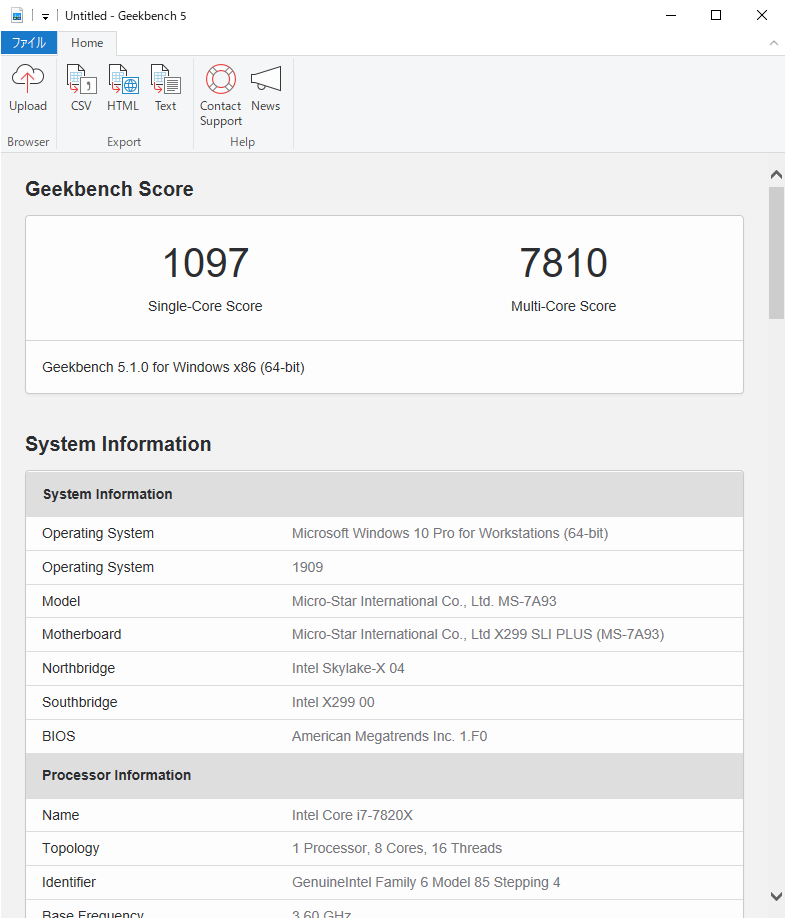Image resolution: width=786 pixels, height=919 pixels.
Task: Click the Browser ribbon group label
Action: [28, 142]
